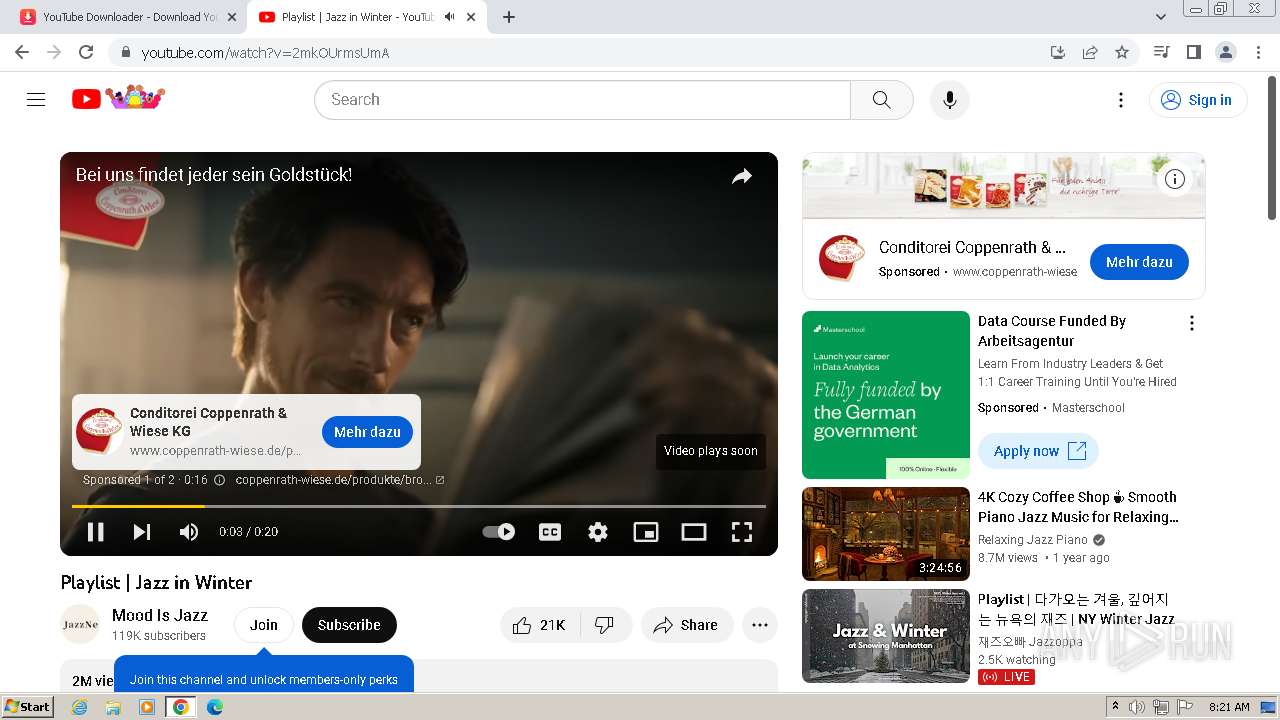Click Mehr dazu in player ad overlay
Viewport: 1280px width, 720px height.
click(x=367, y=432)
